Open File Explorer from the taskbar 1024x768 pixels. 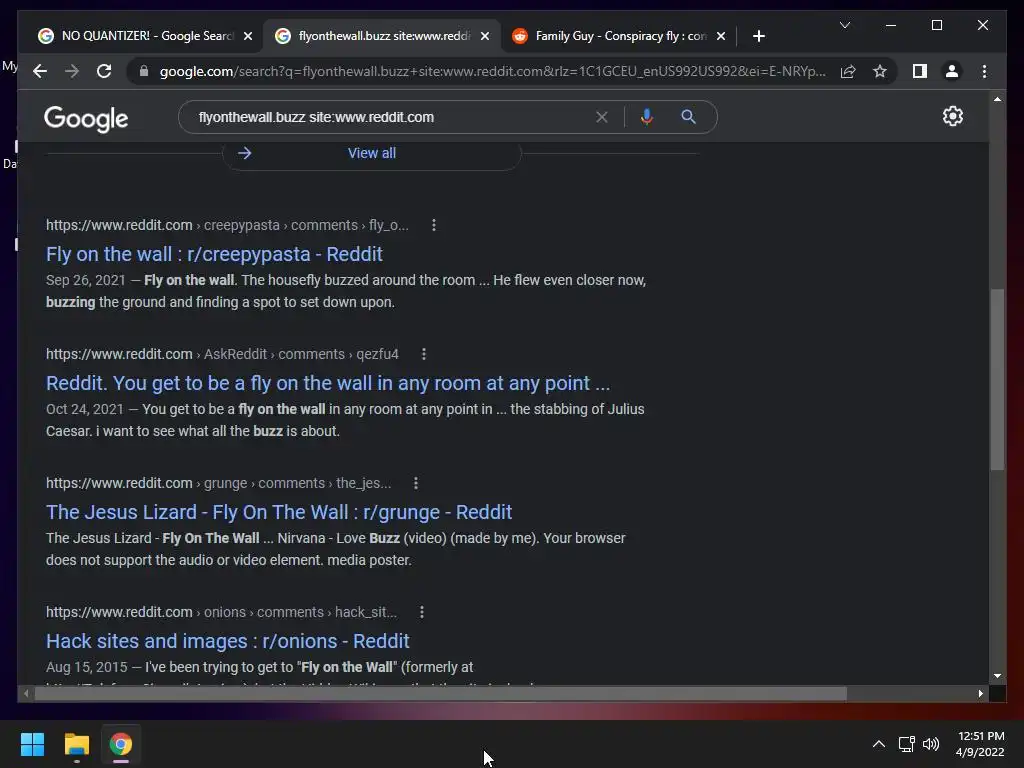click(x=76, y=744)
